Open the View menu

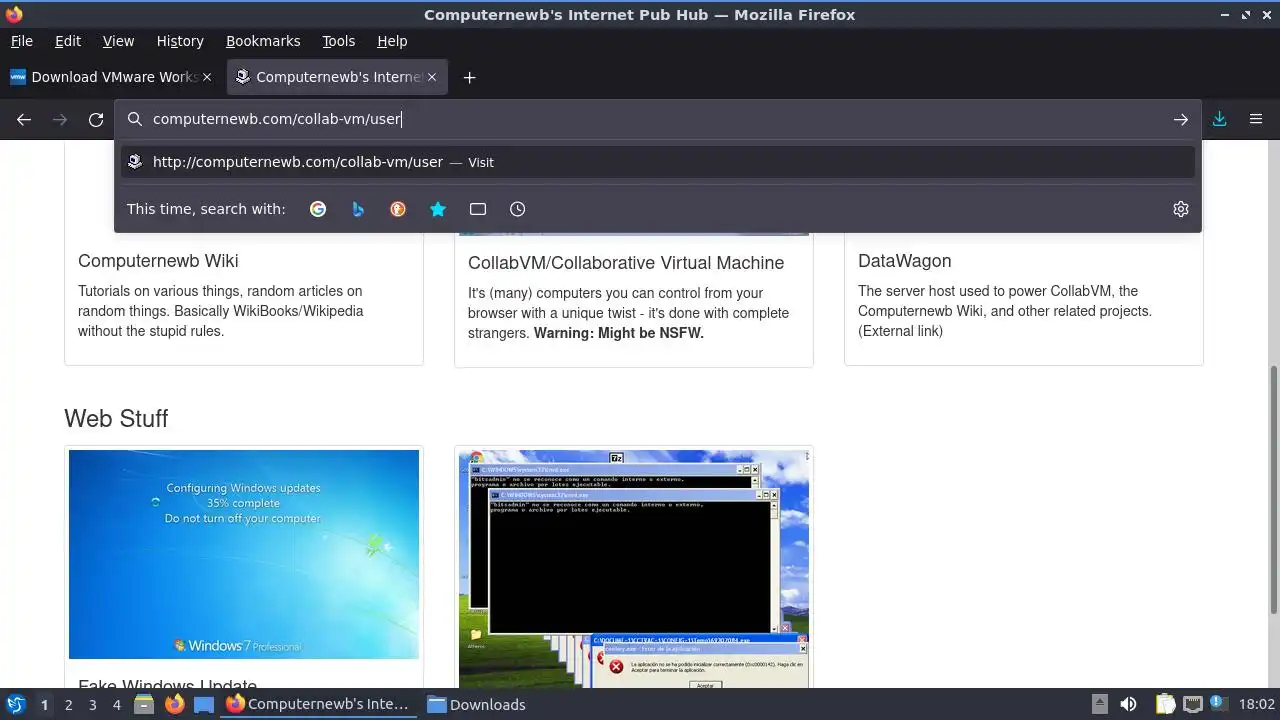(x=118, y=41)
